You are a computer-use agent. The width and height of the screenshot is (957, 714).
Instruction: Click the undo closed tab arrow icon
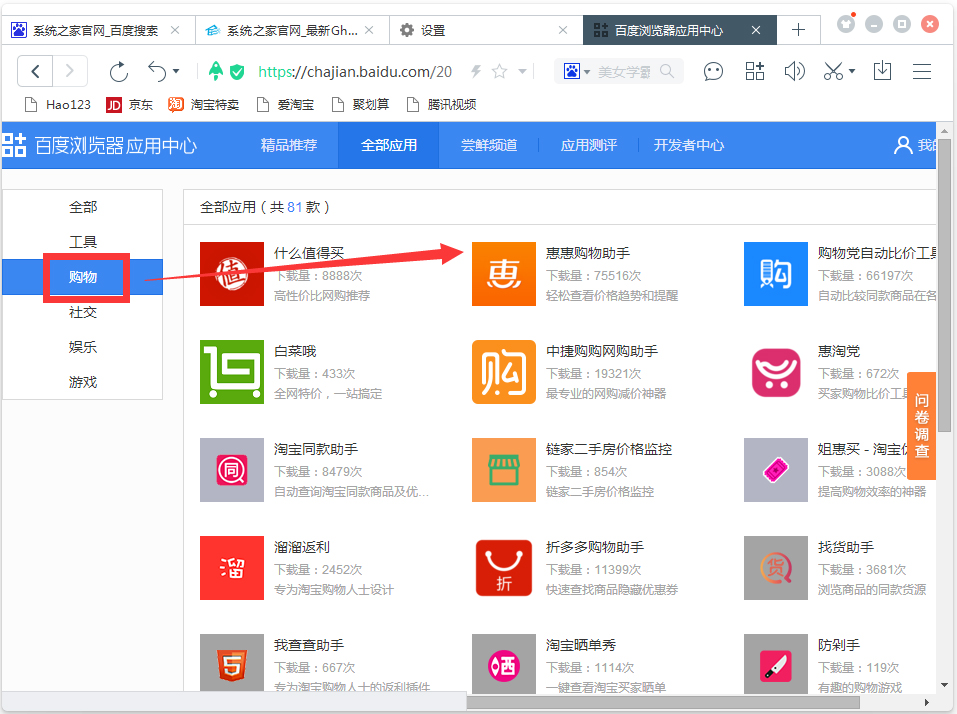coord(157,71)
